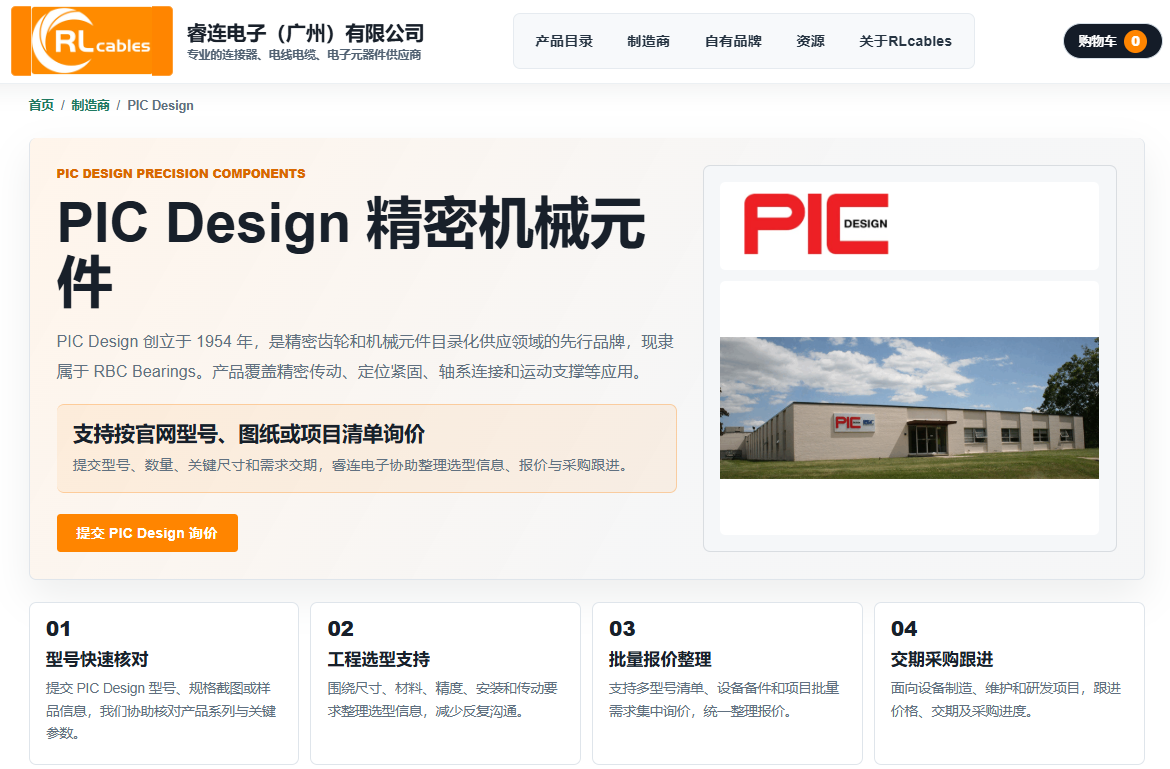The image size is (1170, 769).
Task: Click the cart count badge showing 0
Action: (1135, 41)
